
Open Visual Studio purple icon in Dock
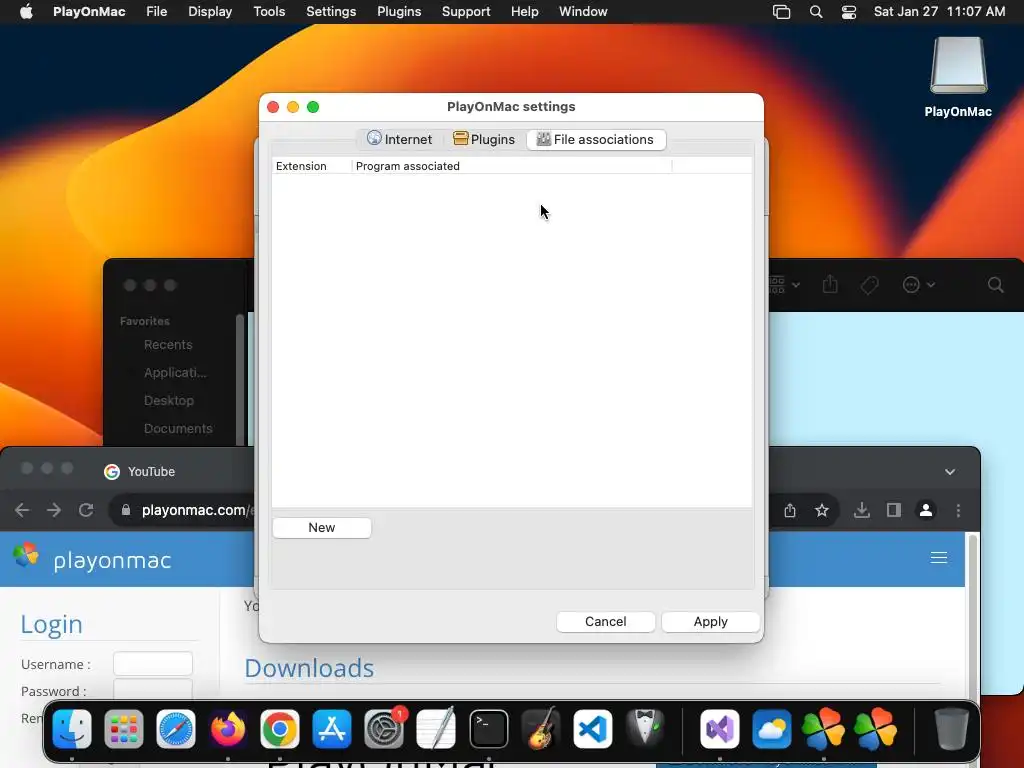[x=720, y=729]
